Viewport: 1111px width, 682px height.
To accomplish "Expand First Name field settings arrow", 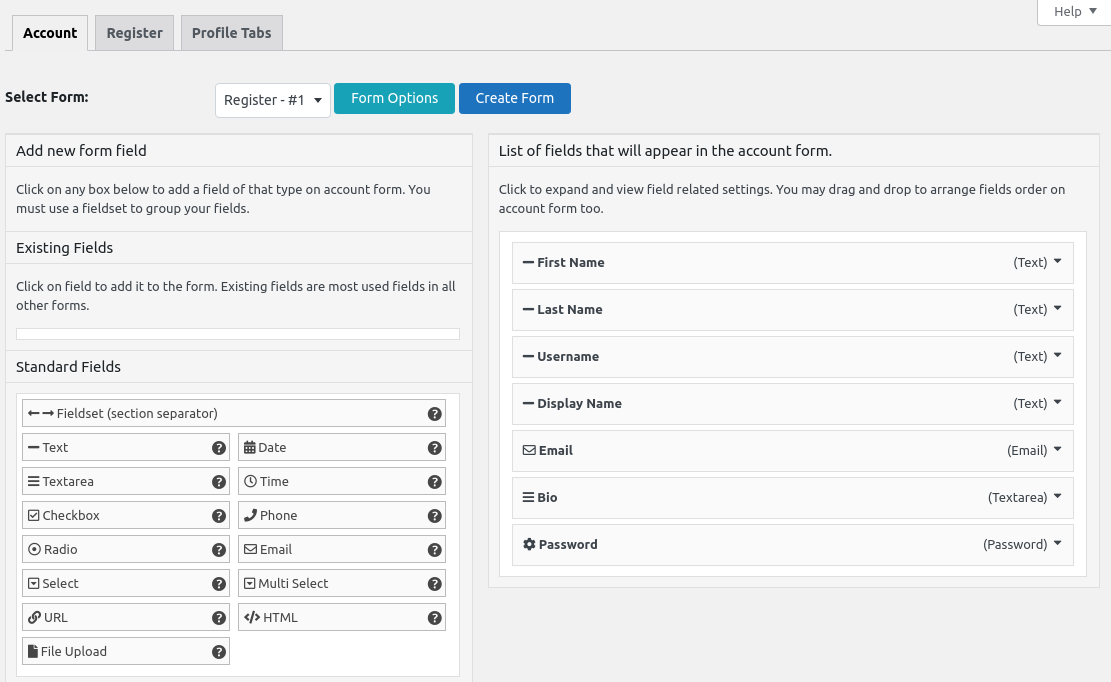I will [1057, 261].
